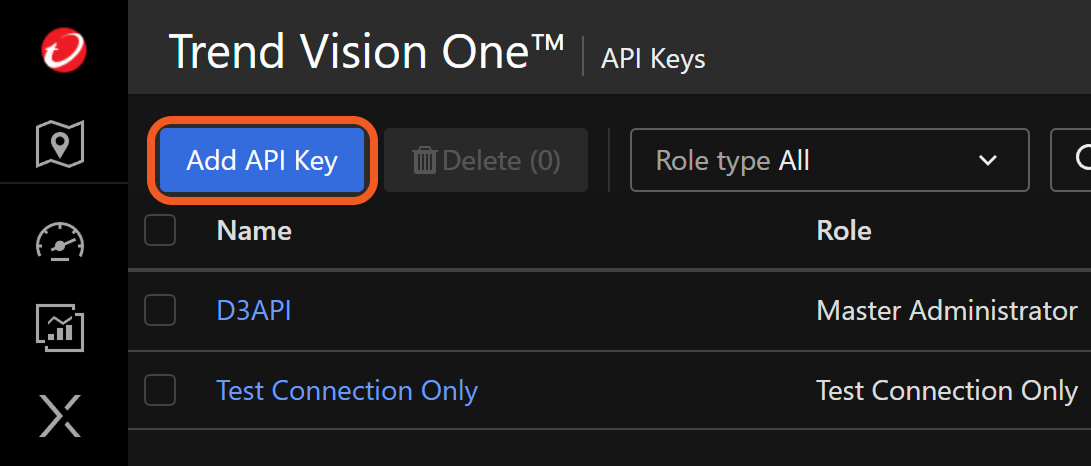Open the Test Connection Only key link
The image size is (1091, 466).
click(347, 390)
